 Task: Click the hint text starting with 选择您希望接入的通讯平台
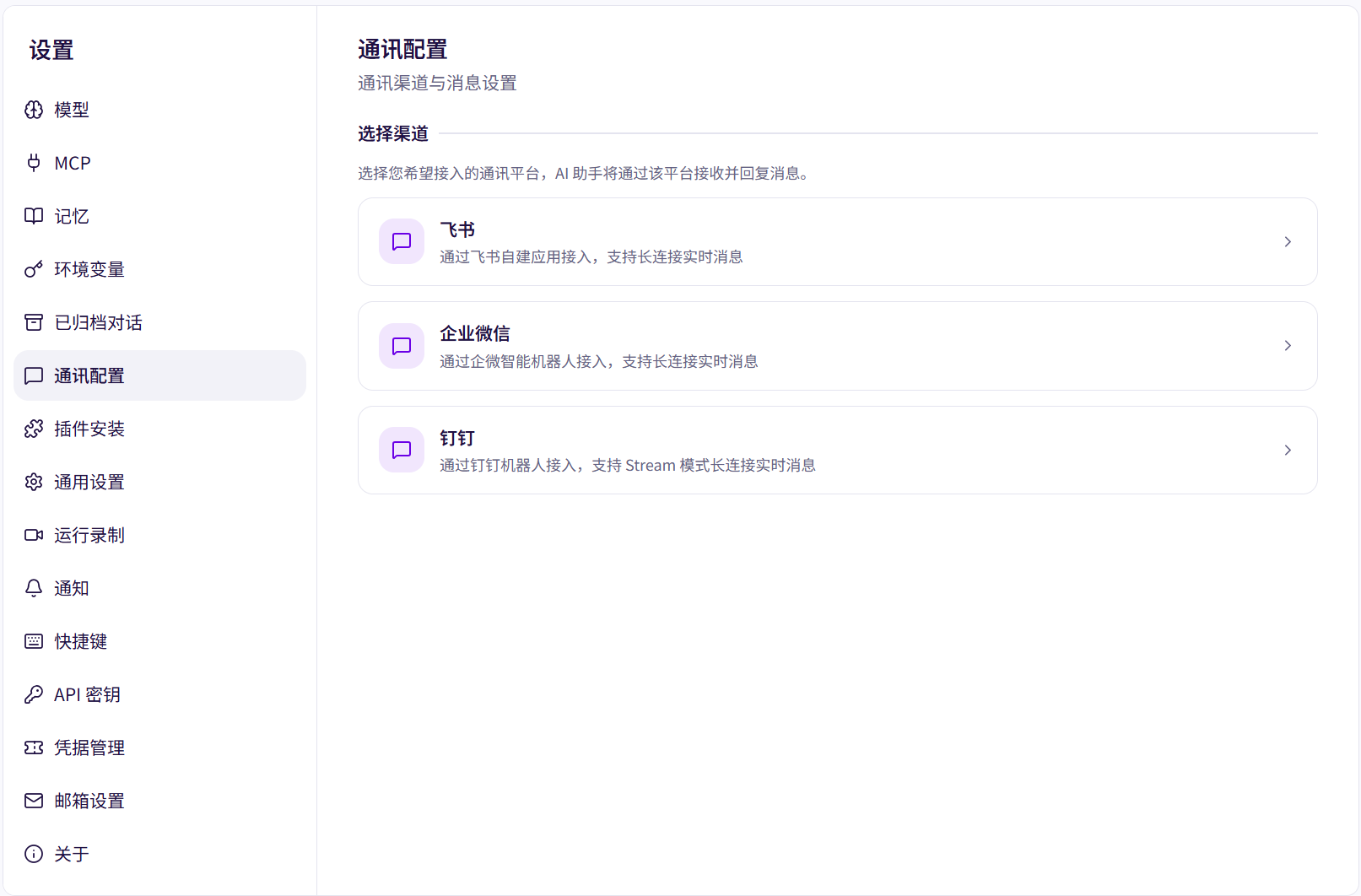585,173
